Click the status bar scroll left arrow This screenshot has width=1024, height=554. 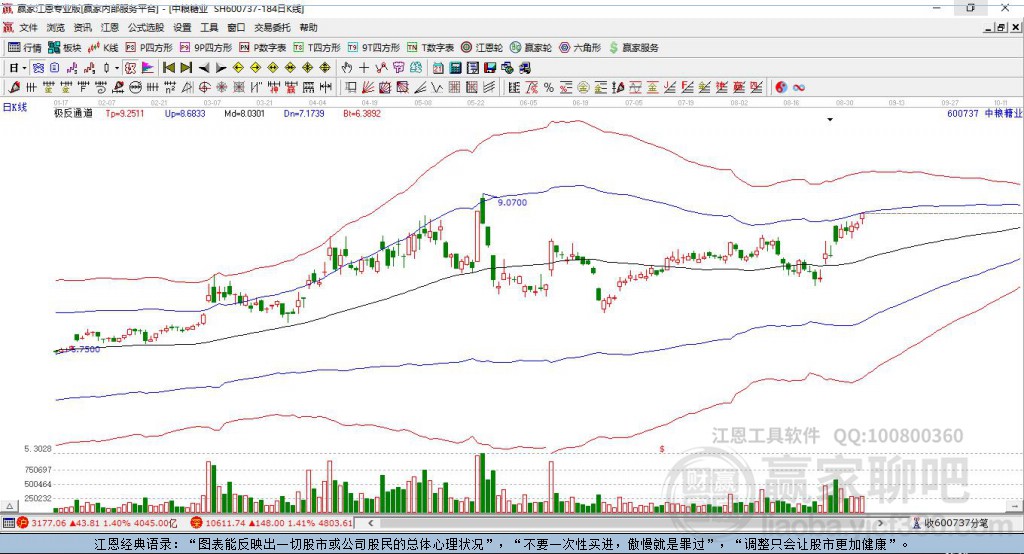371,523
